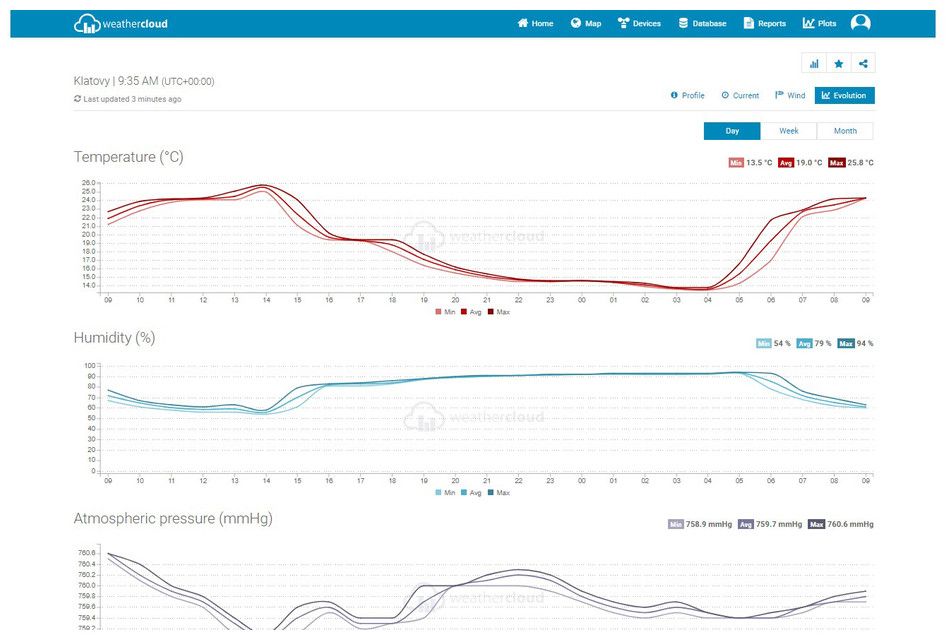Open the Map page

coord(586,23)
